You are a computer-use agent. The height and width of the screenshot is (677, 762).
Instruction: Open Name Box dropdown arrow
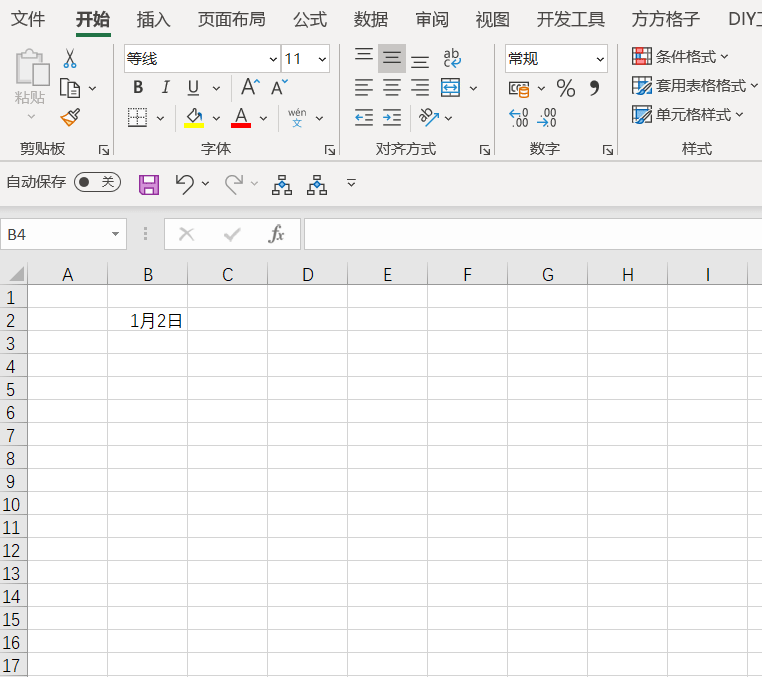(115, 234)
